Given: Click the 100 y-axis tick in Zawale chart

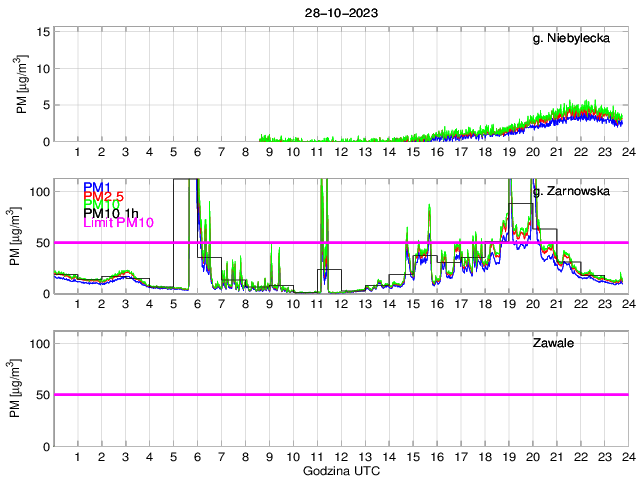Looking at the screenshot, I should pos(40,343).
